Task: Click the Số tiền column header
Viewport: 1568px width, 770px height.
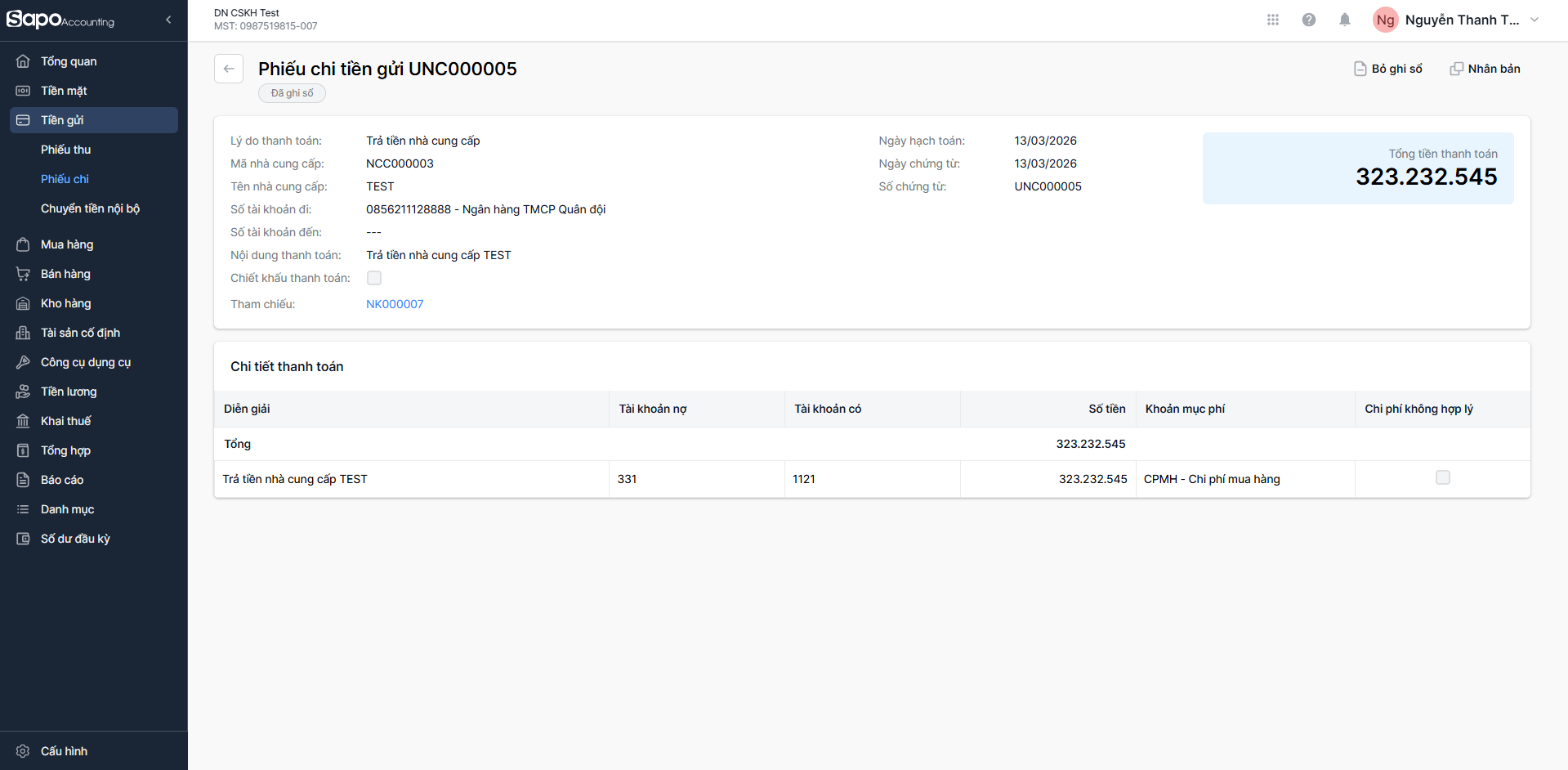Action: pos(1106,409)
